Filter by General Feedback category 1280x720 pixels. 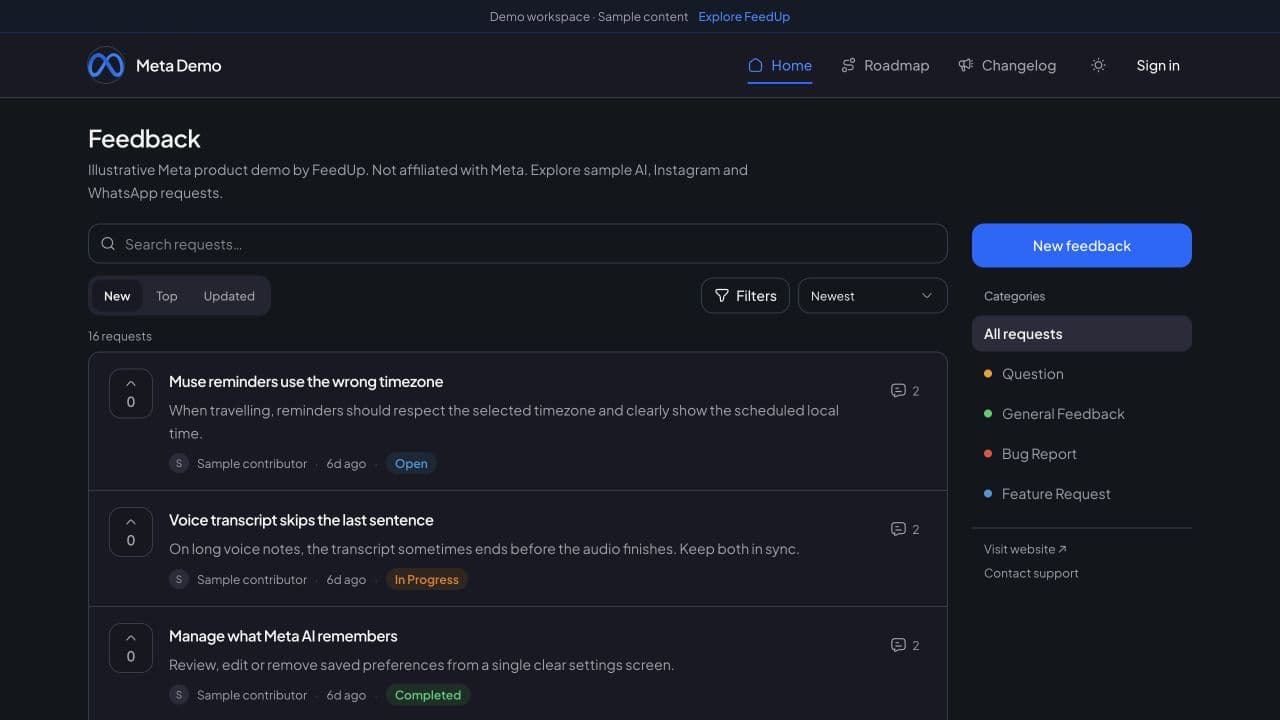[1082, 414]
